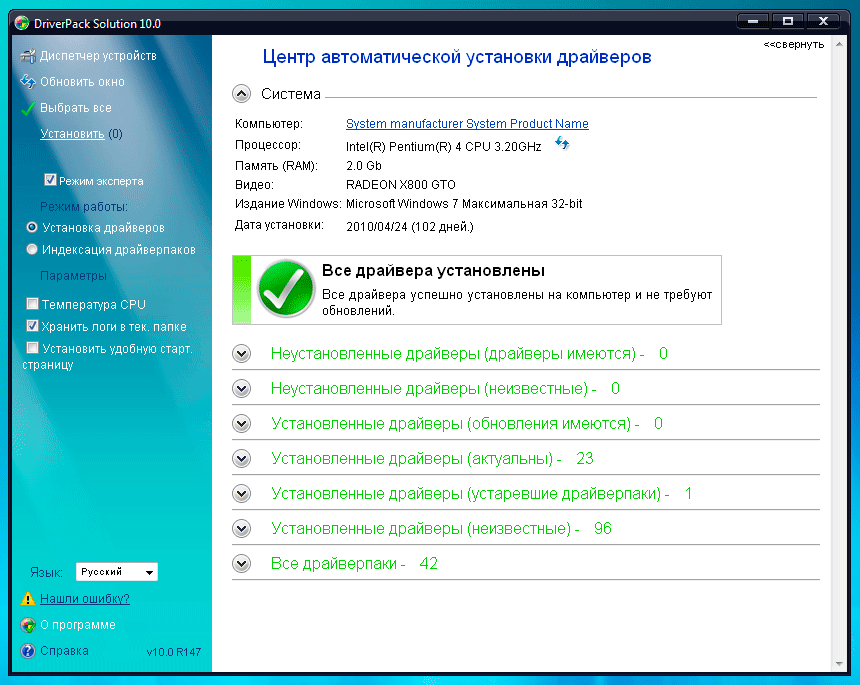Click the Intel(R) Pentium(R) 4 CPU 3.20GHz text

coord(444,146)
